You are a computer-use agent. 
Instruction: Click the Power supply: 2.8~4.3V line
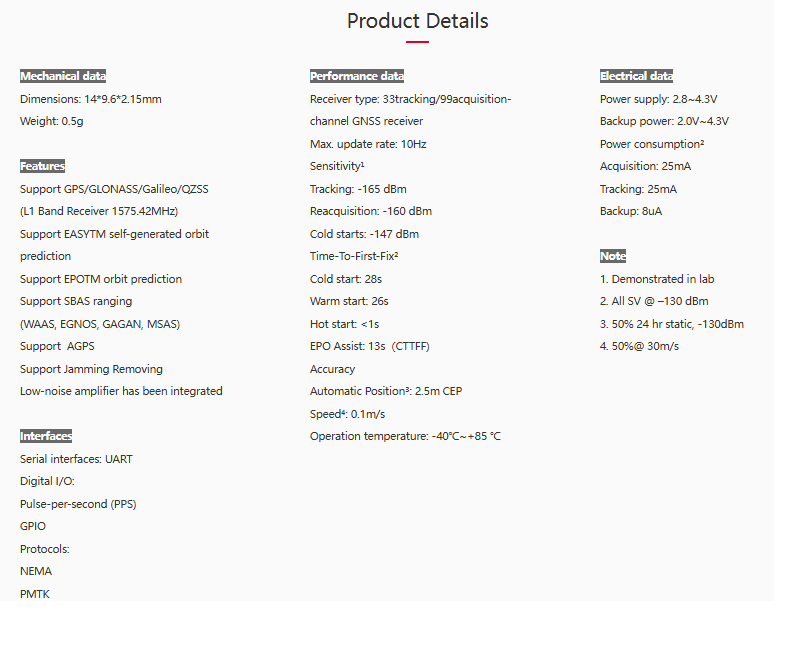pos(658,99)
